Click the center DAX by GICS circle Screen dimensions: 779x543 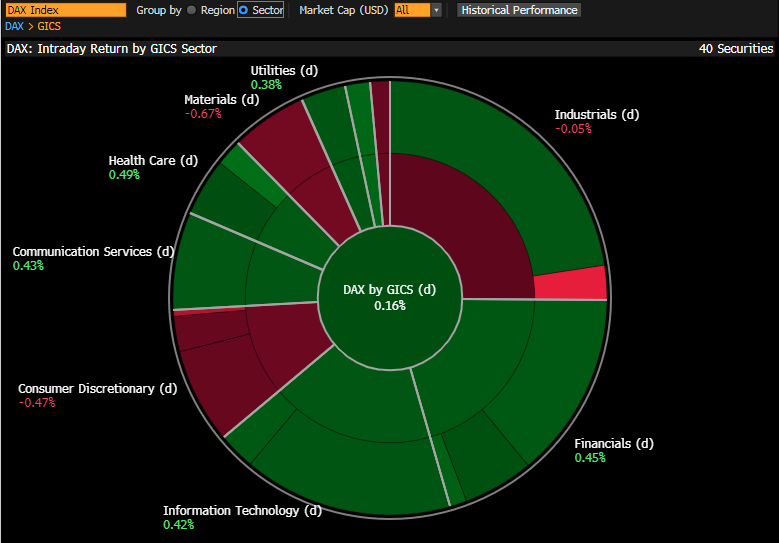pos(389,297)
